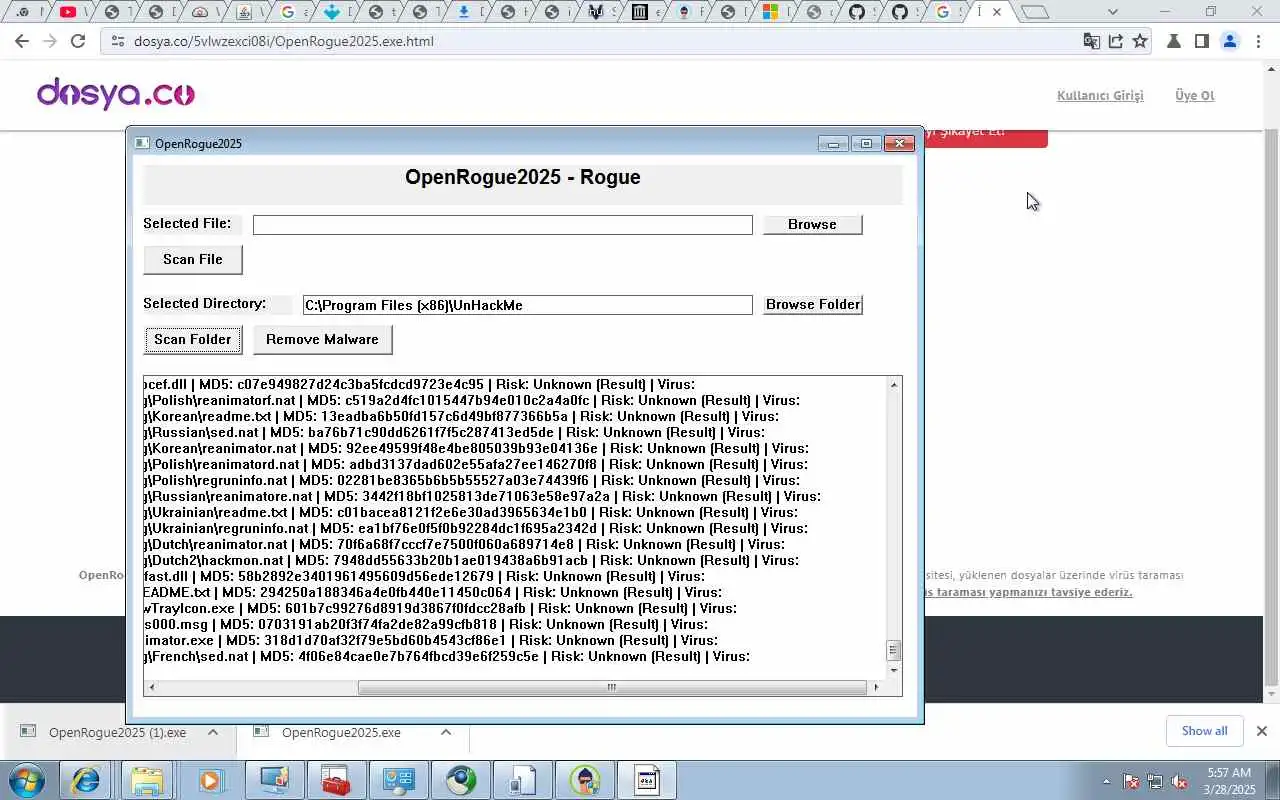Click the muted volume tray icon
The height and width of the screenshot is (800, 1280).
click(1180, 781)
